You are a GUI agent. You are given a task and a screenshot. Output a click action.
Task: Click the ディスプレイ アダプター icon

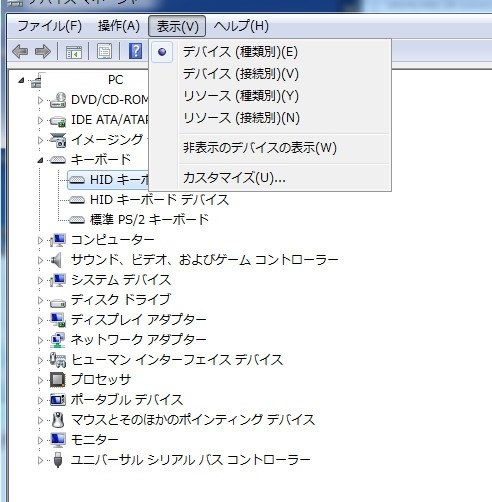[58, 320]
